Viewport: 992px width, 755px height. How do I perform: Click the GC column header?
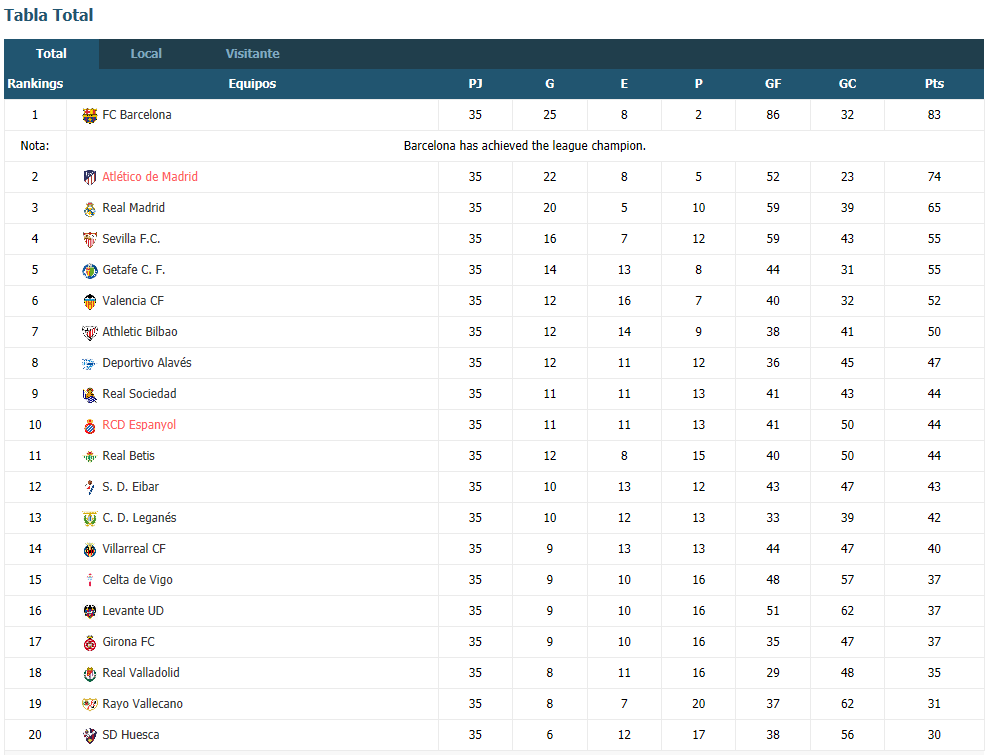(848, 84)
